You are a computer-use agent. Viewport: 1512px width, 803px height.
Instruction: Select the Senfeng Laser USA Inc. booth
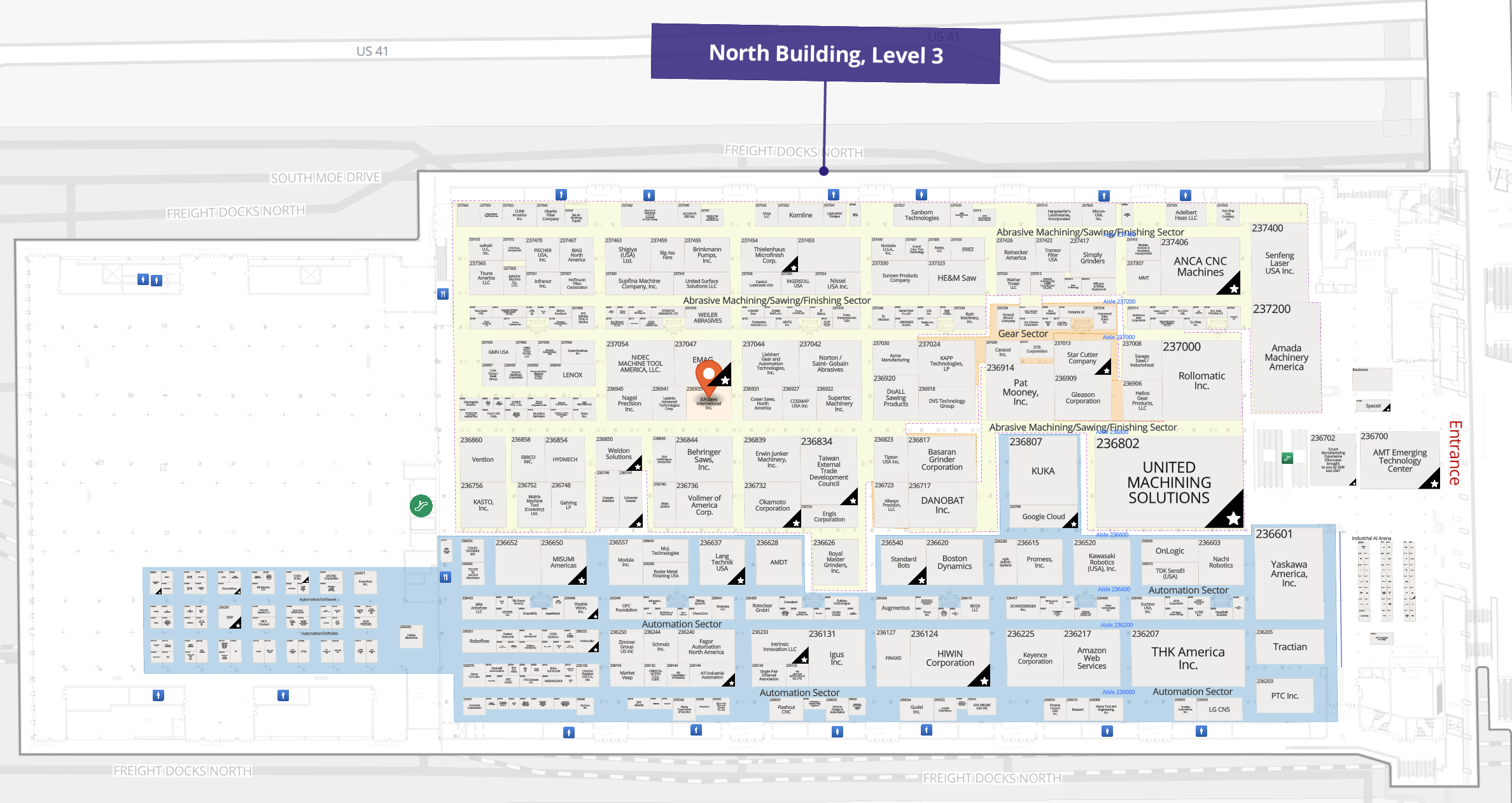click(x=1279, y=263)
